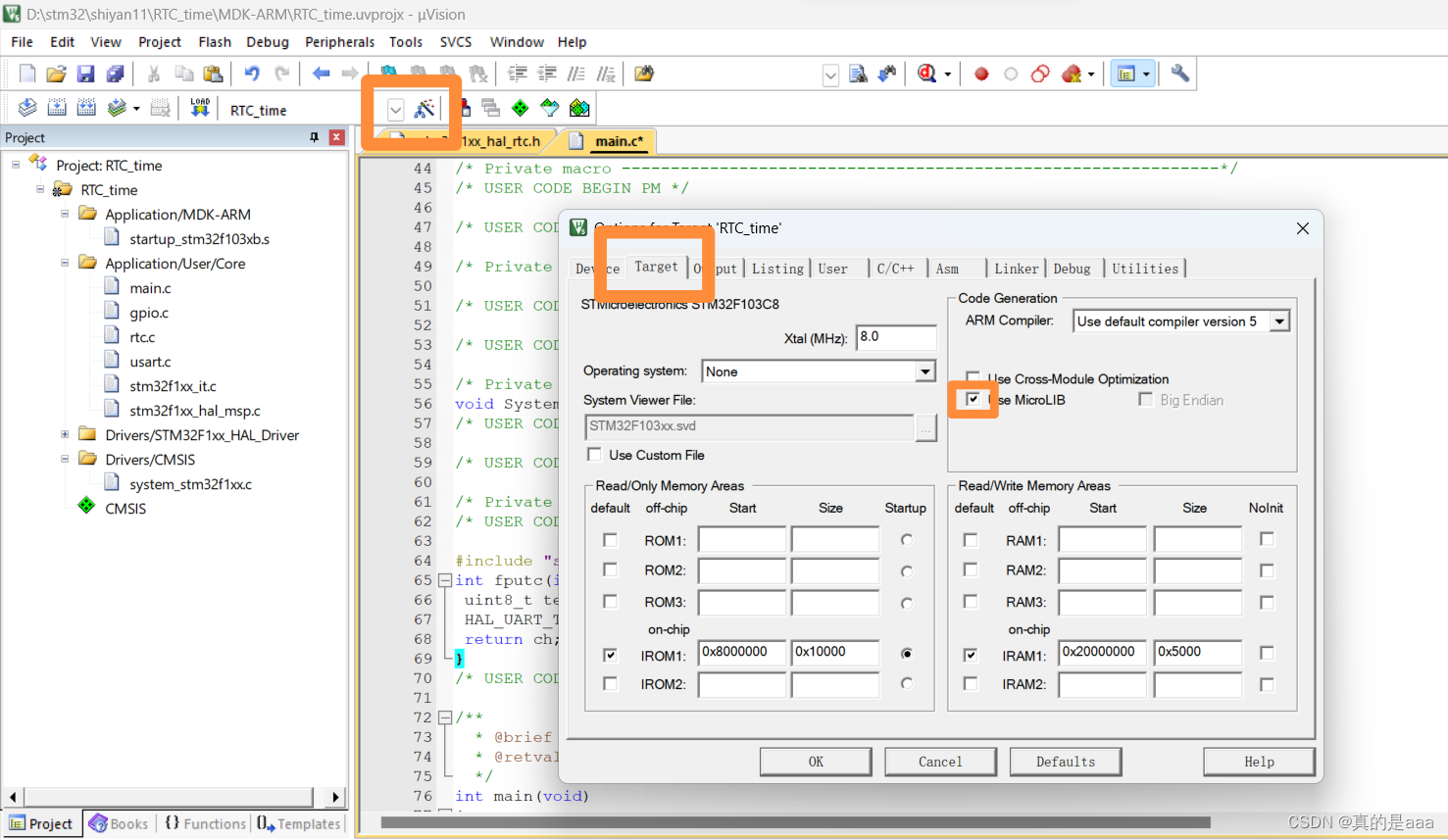
Task: Open the Select Target dropdown arrow
Action: pyautogui.click(x=395, y=109)
